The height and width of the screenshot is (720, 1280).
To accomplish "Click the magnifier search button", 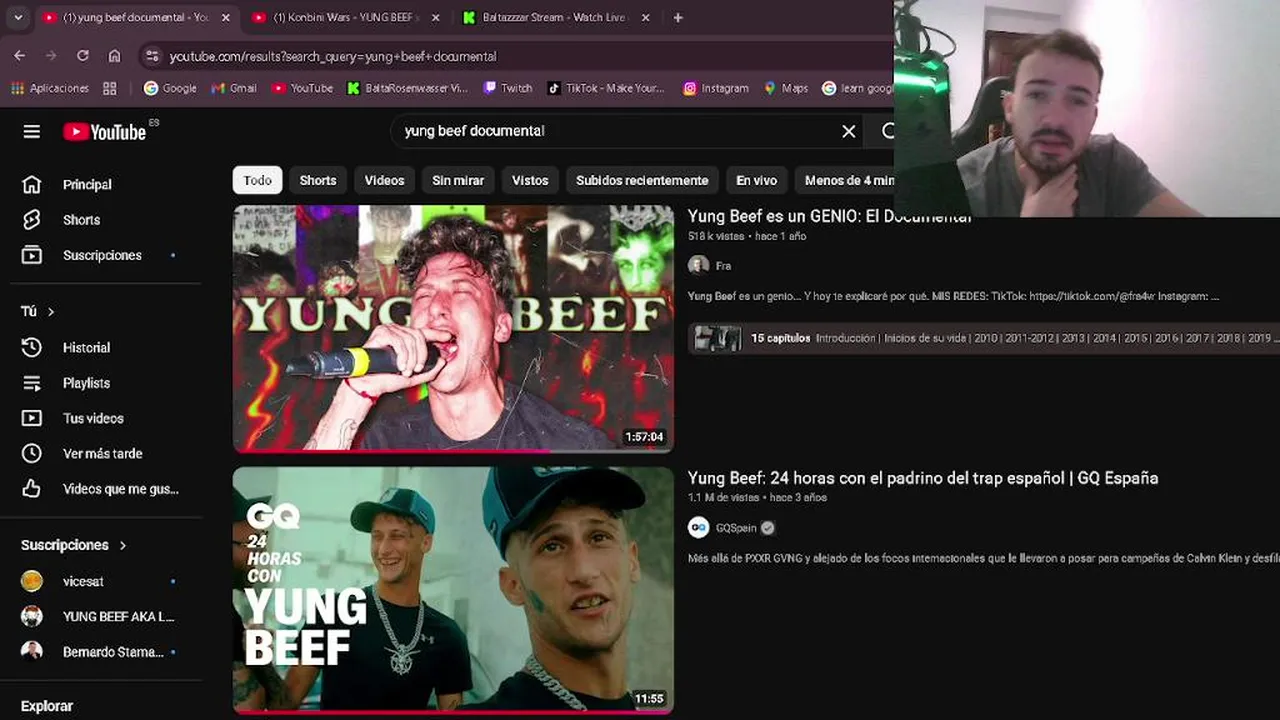I will 887,131.
